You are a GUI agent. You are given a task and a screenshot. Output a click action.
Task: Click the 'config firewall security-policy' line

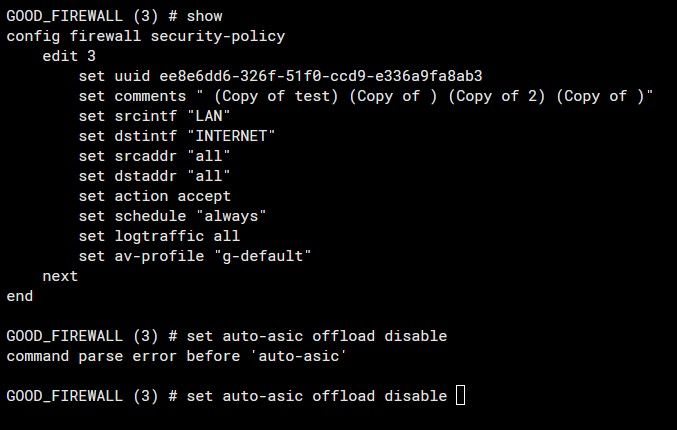coord(145,36)
